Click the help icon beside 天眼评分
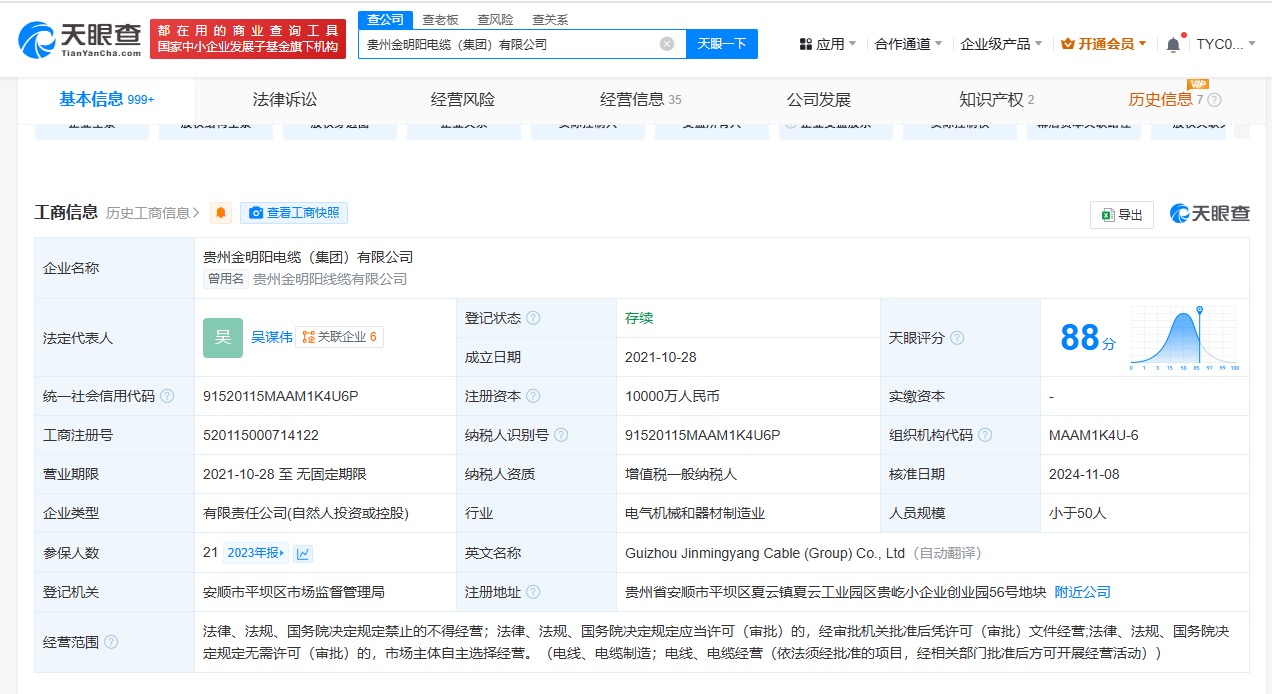The image size is (1272, 694). (957, 338)
